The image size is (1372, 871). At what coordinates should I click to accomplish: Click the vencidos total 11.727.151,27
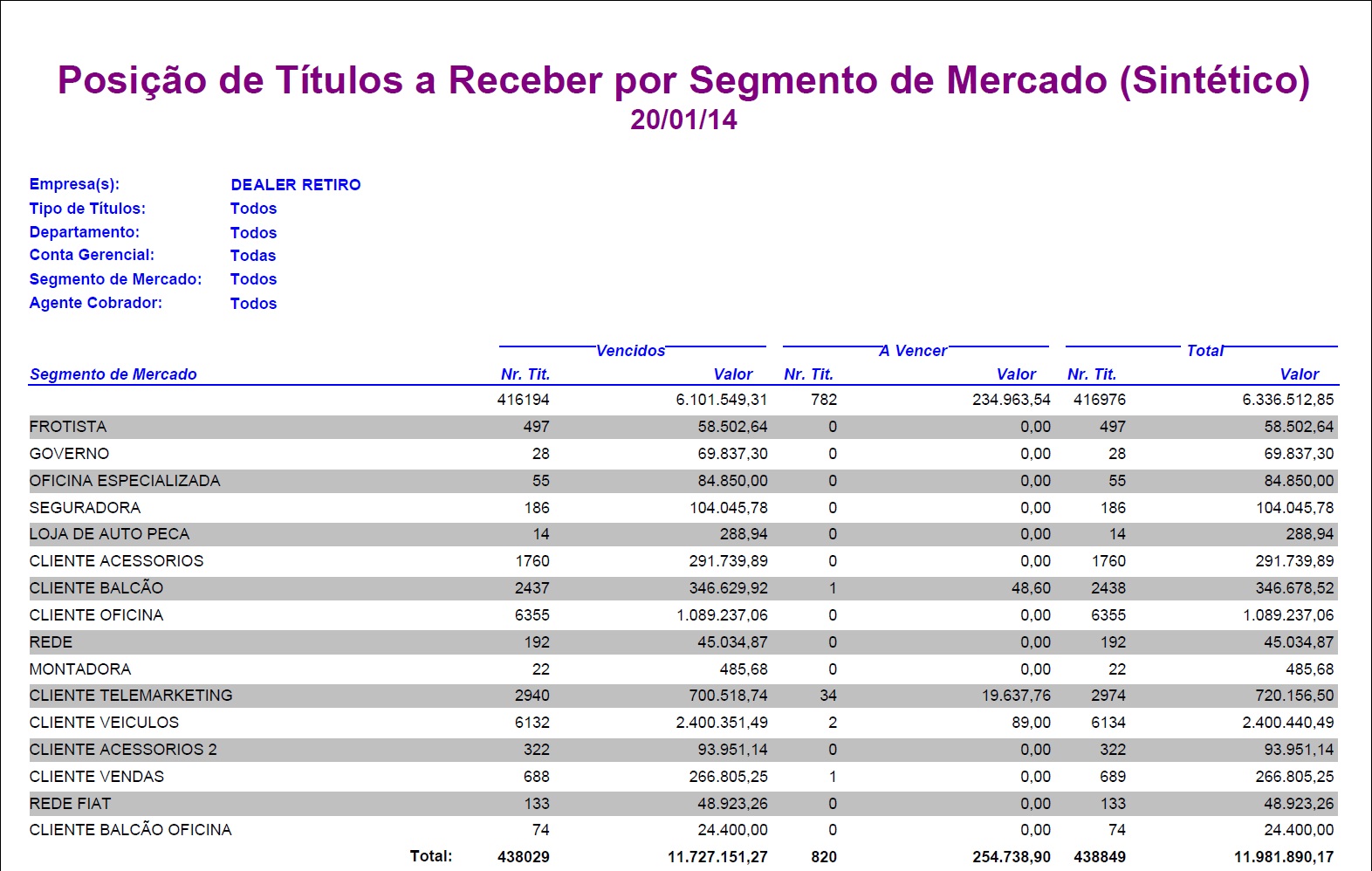717,857
